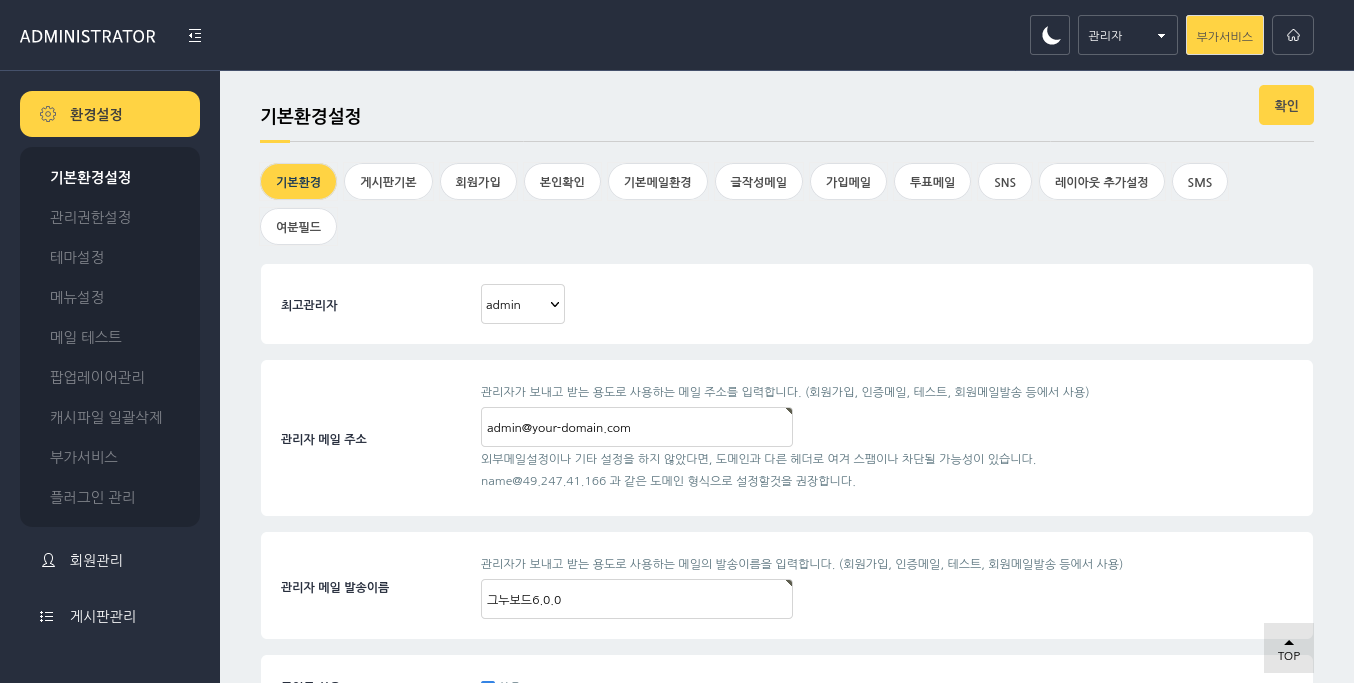Collapse the sidebar using the menu toggle icon

195,36
